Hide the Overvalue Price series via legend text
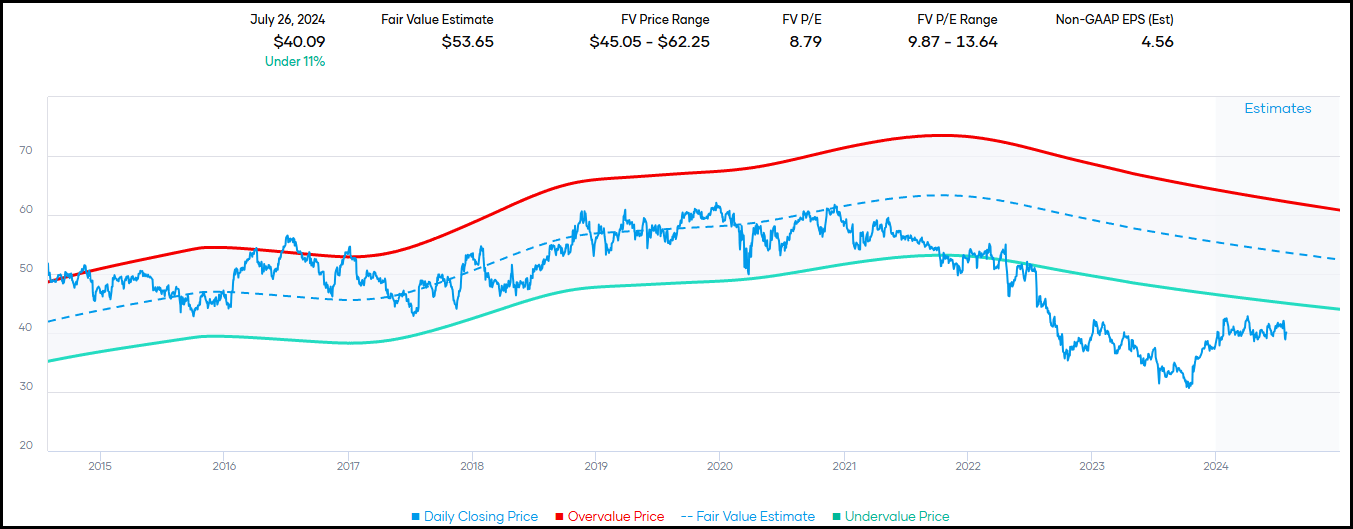 click(x=616, y=517)
